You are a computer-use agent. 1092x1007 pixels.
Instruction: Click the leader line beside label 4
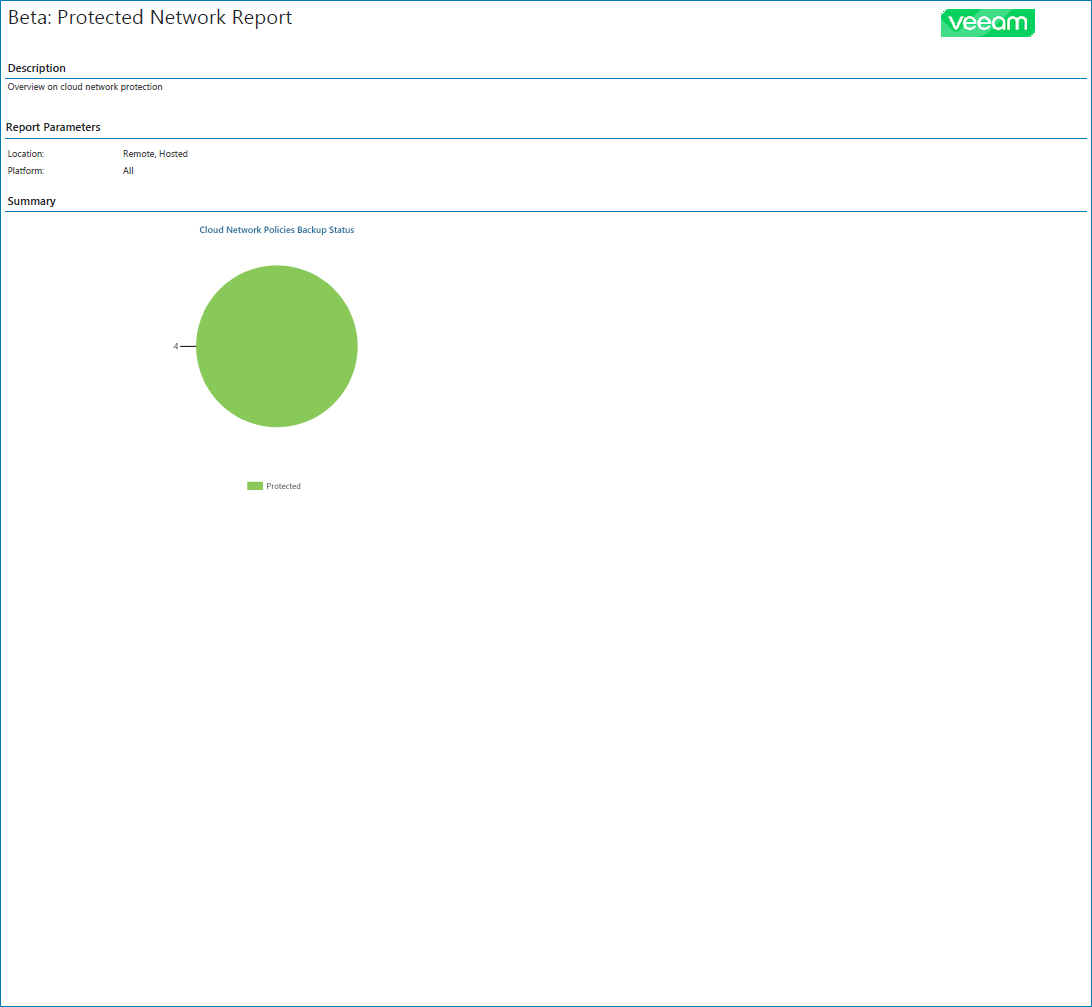click(x=188, y=346)
